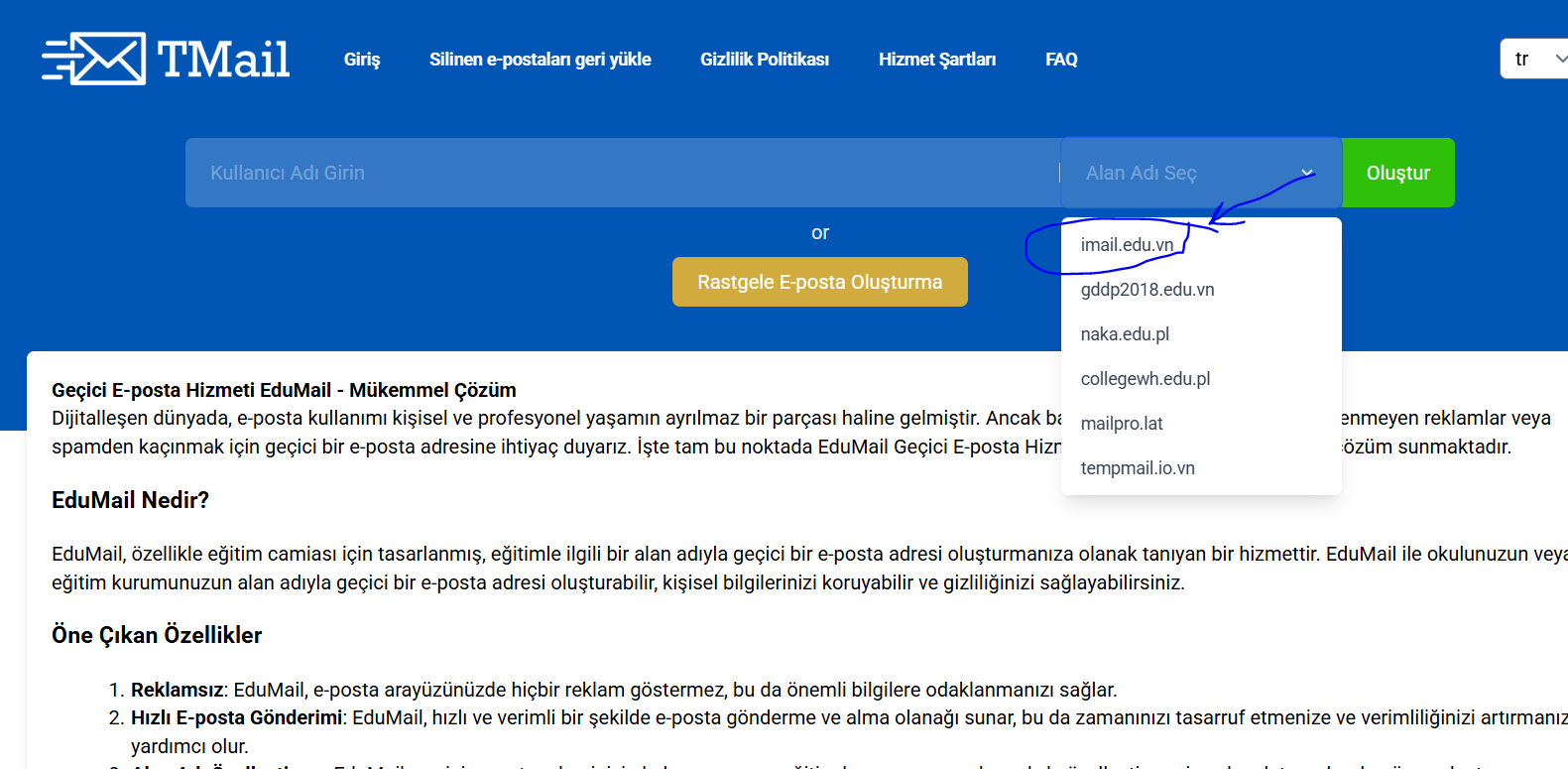This screenshot has width=1568, height=769.
Task: Open Hizmet Şartları page
Action: [937, 60]
